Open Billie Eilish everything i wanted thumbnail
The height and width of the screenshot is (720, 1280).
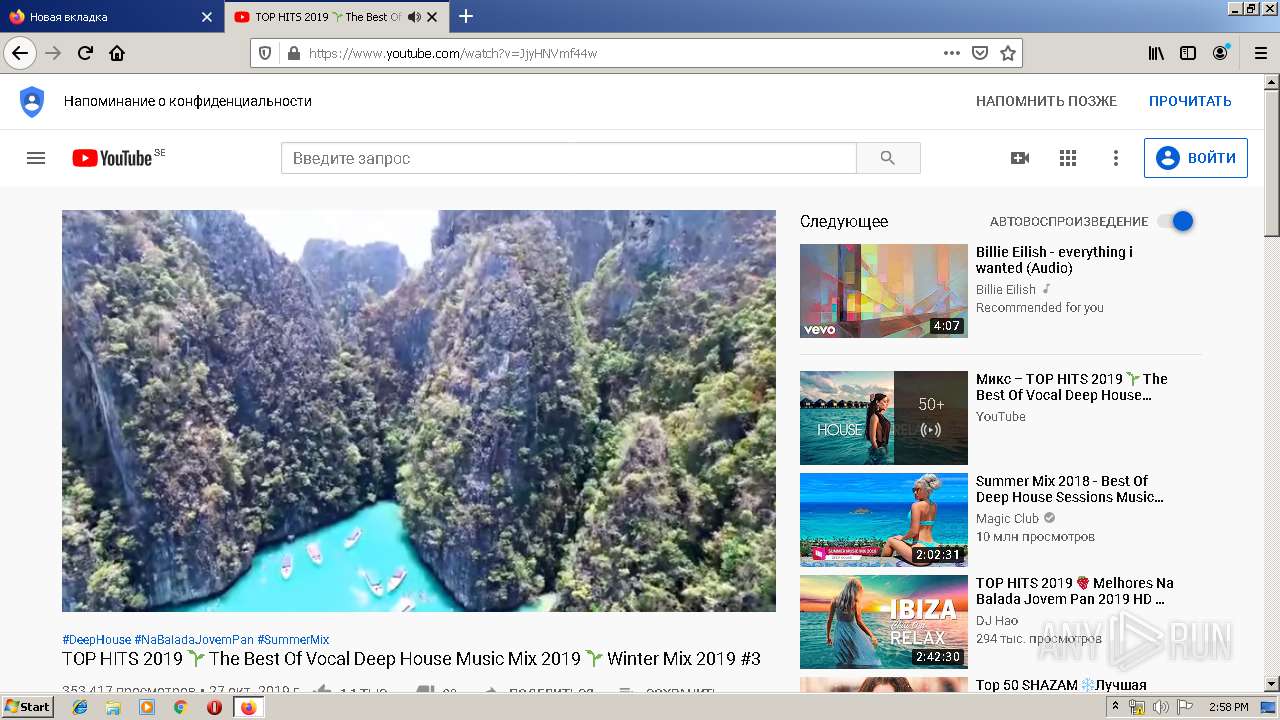coord(884,291)
